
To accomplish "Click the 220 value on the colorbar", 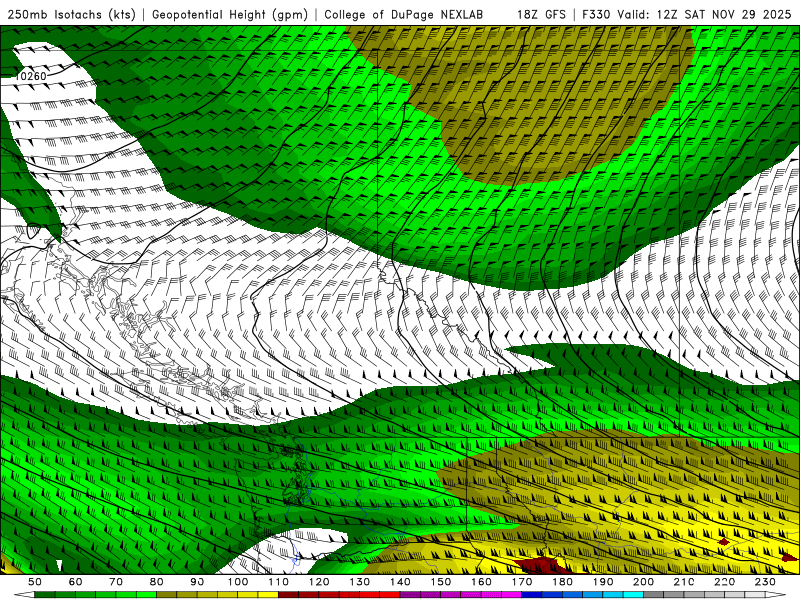I will click(x=724, y=582).
